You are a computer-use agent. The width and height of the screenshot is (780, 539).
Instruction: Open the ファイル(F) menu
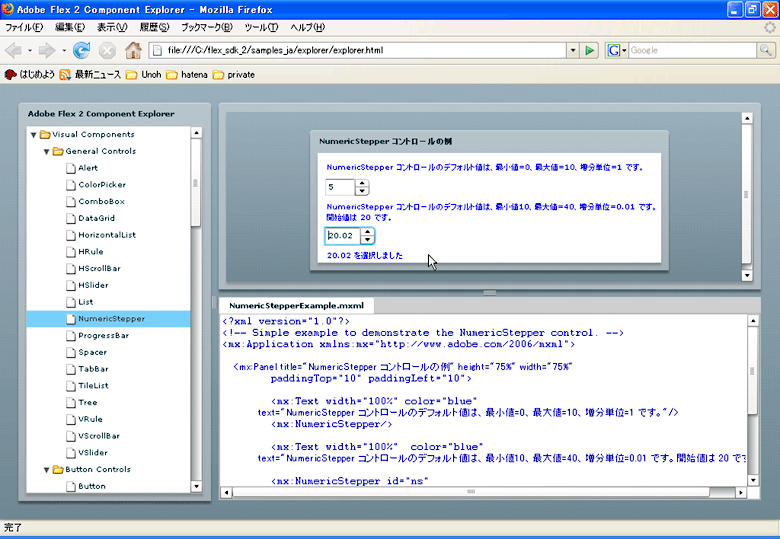click(24, 27)
